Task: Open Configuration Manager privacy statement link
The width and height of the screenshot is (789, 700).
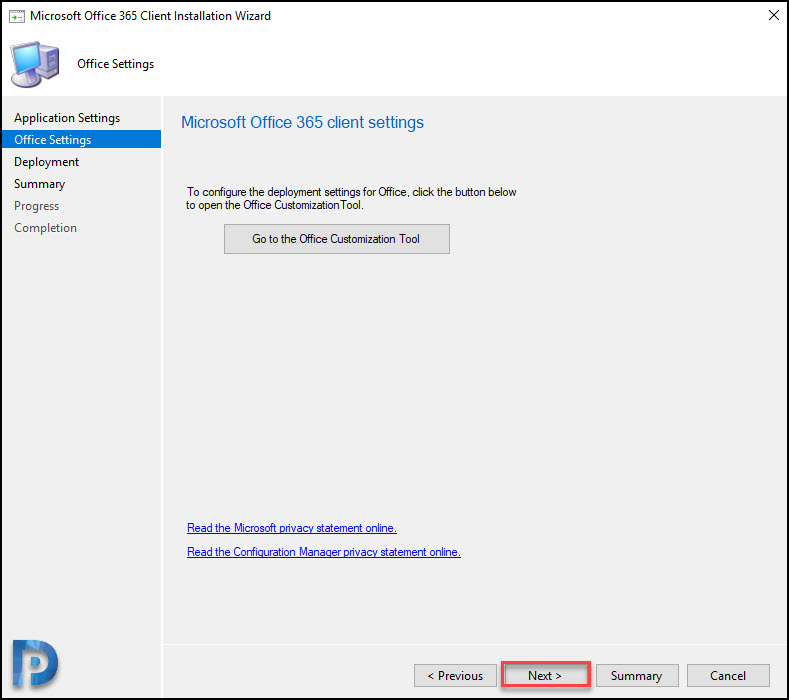Action: [x=324, y=552]
